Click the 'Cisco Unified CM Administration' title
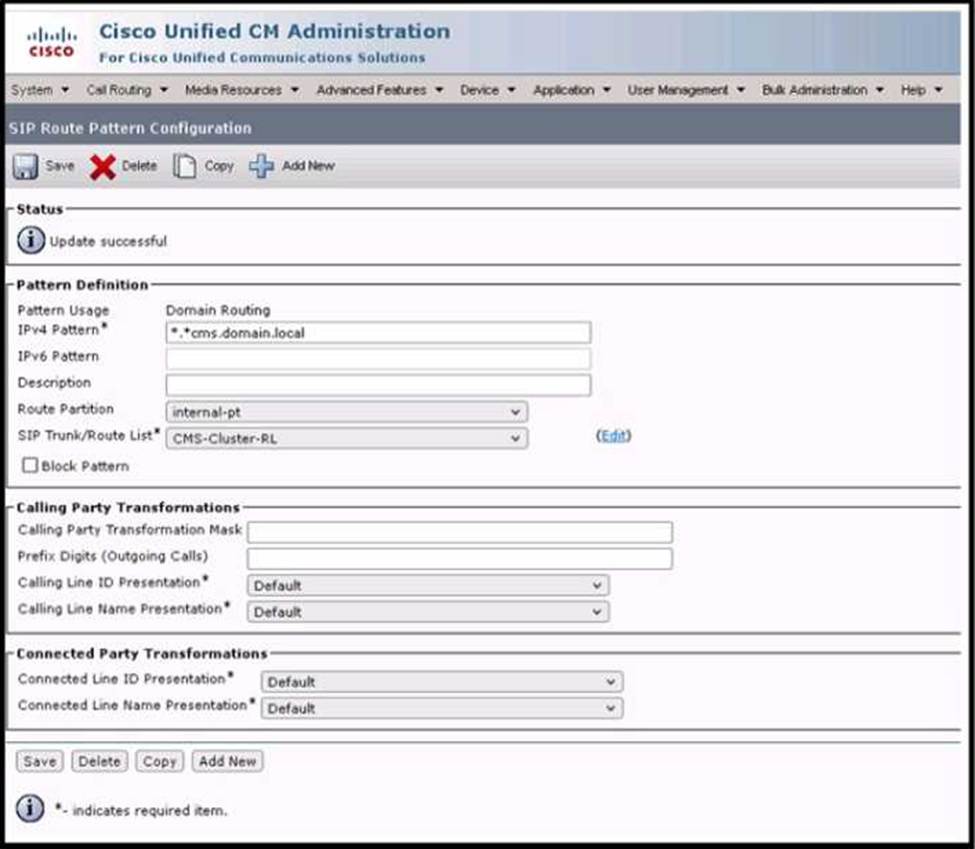 (275, 31)
